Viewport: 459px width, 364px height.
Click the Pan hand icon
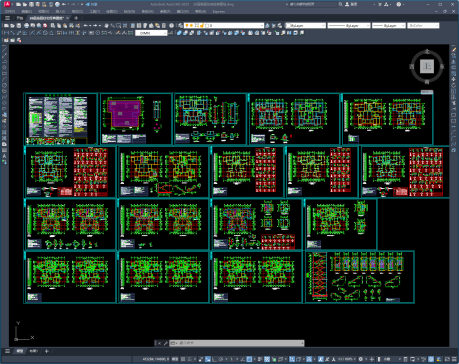[106, 25]
